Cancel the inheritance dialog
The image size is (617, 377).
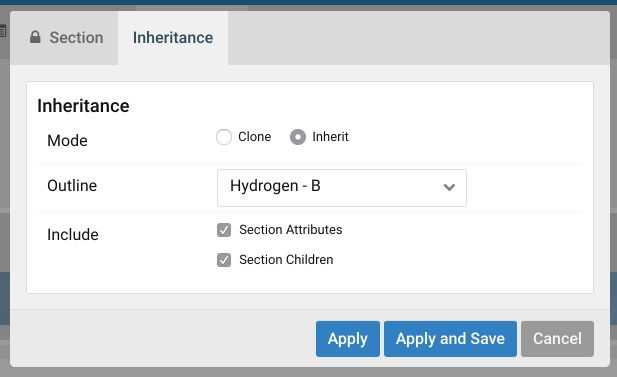click(x=557, y=339)
